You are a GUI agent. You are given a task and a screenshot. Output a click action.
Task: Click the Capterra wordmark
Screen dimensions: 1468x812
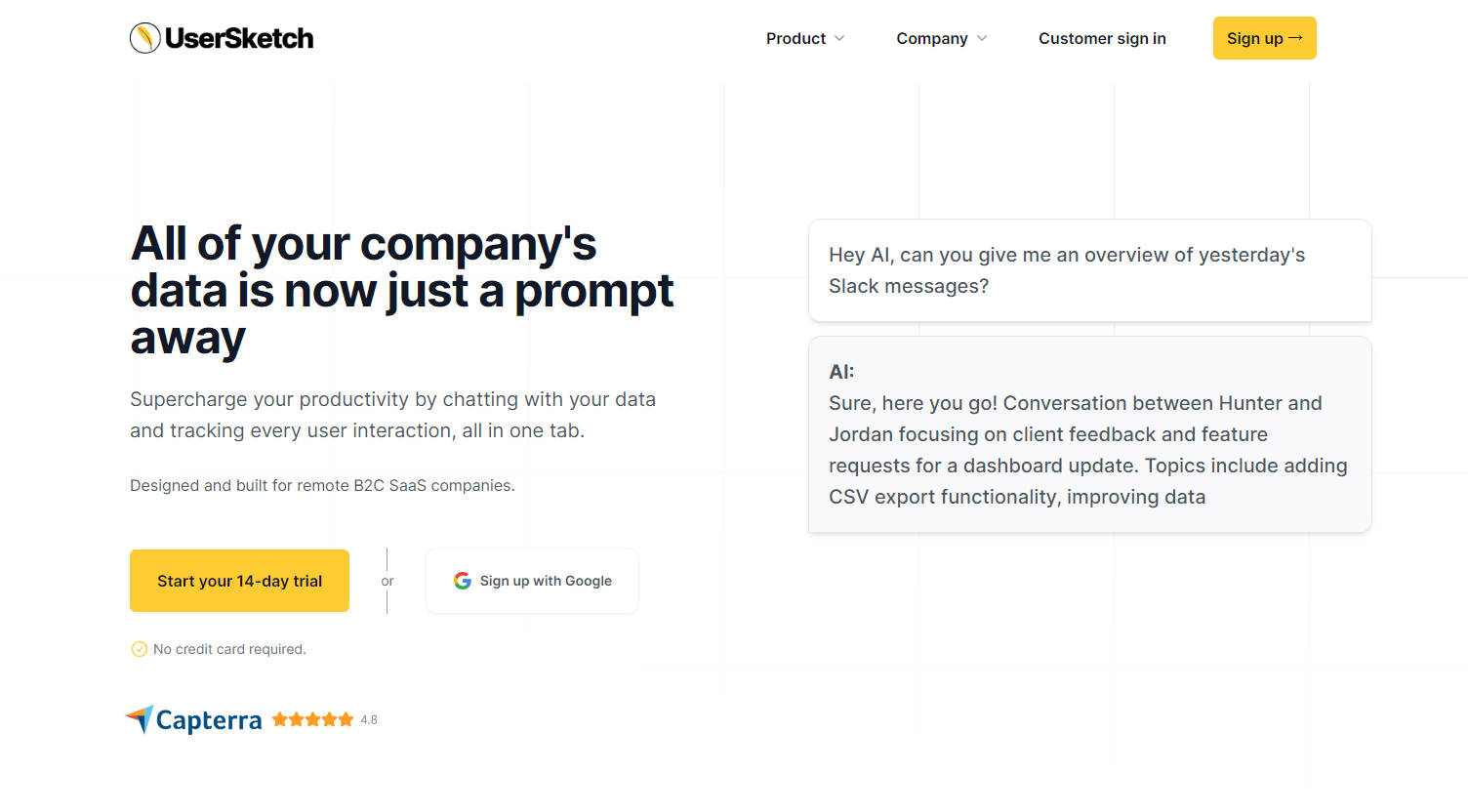(209, 720)
